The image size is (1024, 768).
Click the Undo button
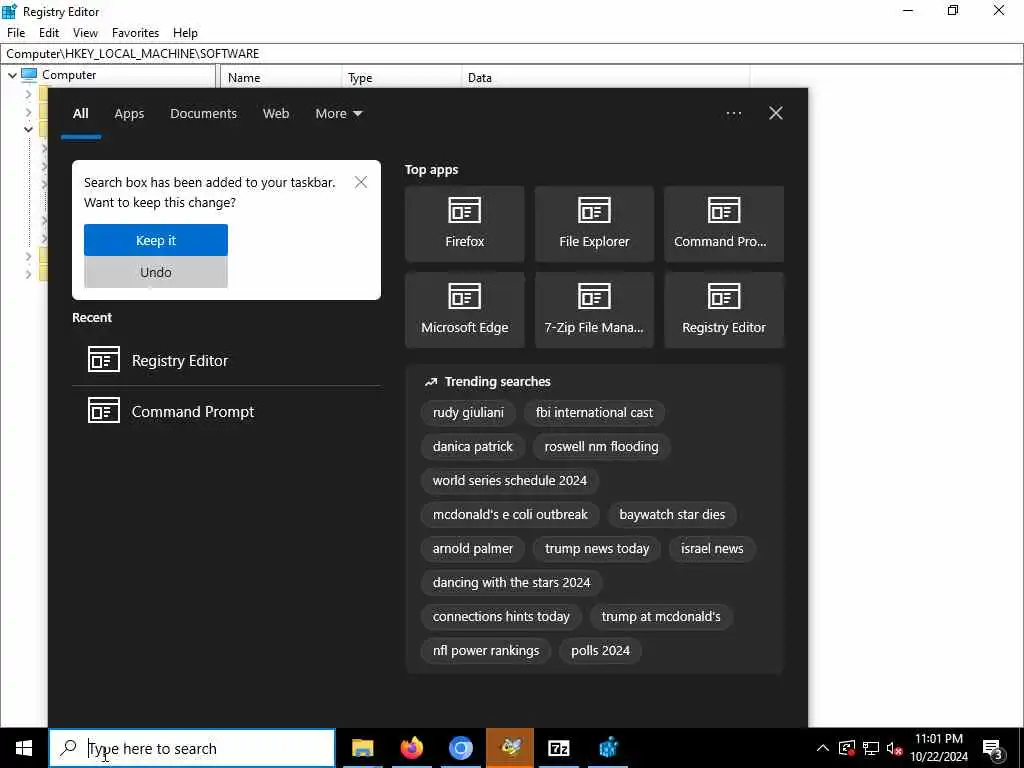coord(156,272)
